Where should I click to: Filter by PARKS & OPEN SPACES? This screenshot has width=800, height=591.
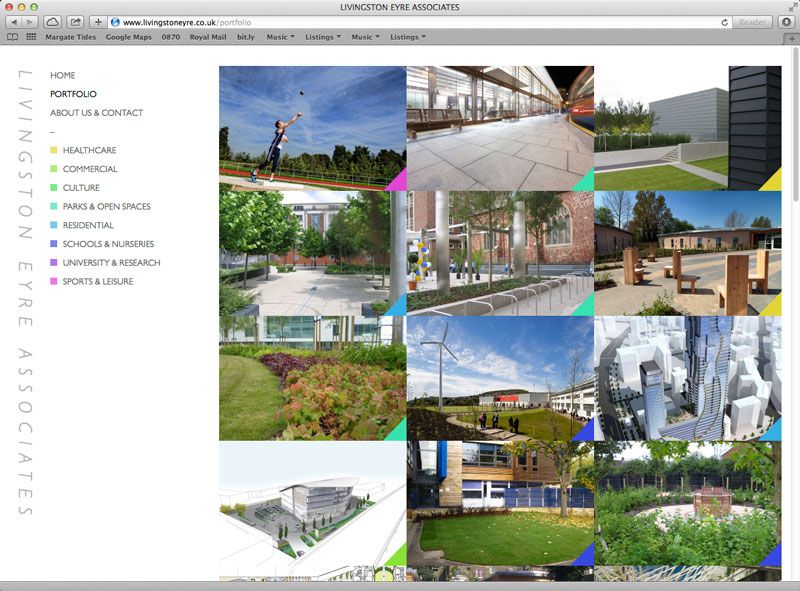coord(106,207)
